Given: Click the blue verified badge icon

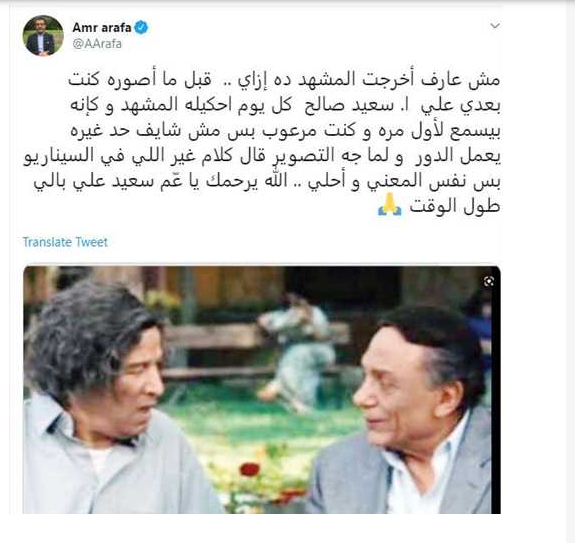Looking at the screenshot, I should coord(141,27).
